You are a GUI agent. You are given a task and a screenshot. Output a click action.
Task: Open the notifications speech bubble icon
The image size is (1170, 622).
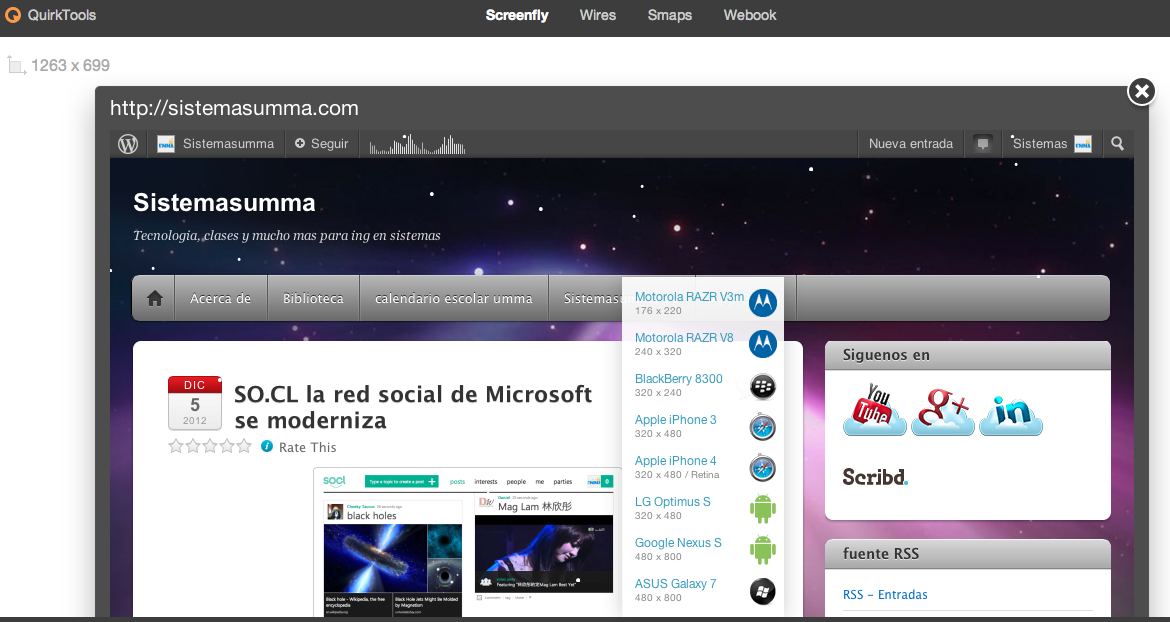coord(983,144)
